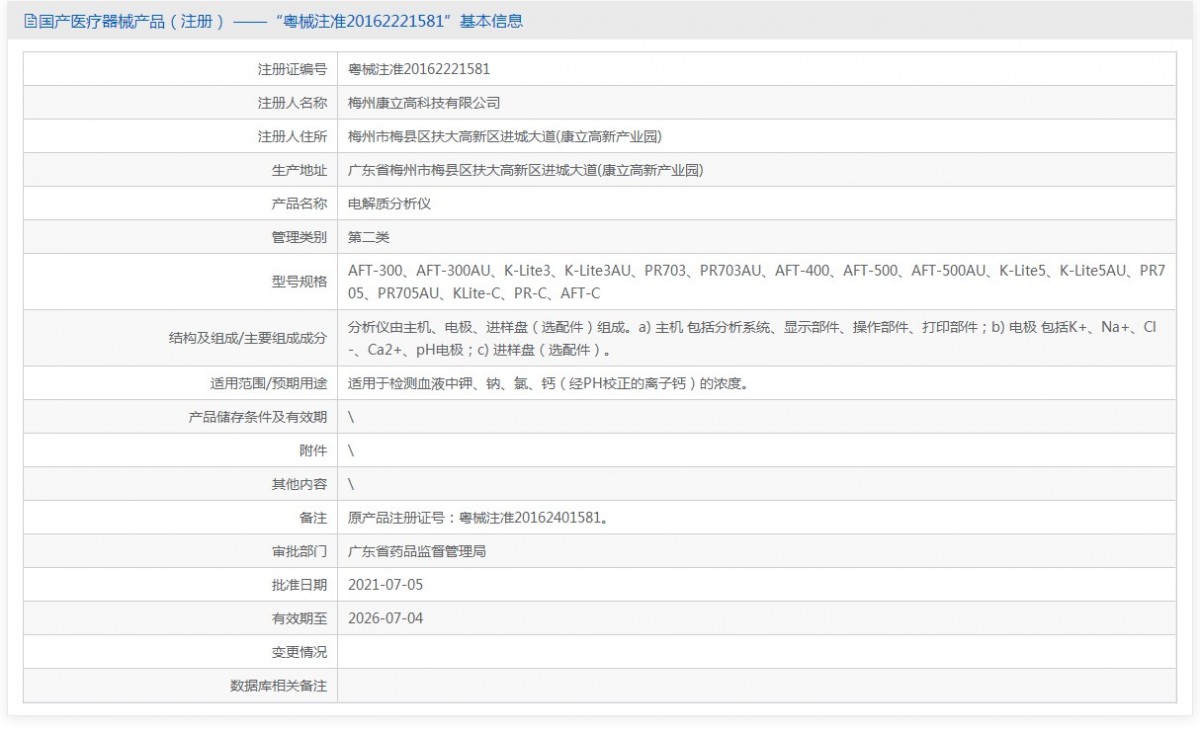Select the 原产品注册证号 remark text
The width and height of the screenshot is (1200, 733).
(x=477, y=518)
